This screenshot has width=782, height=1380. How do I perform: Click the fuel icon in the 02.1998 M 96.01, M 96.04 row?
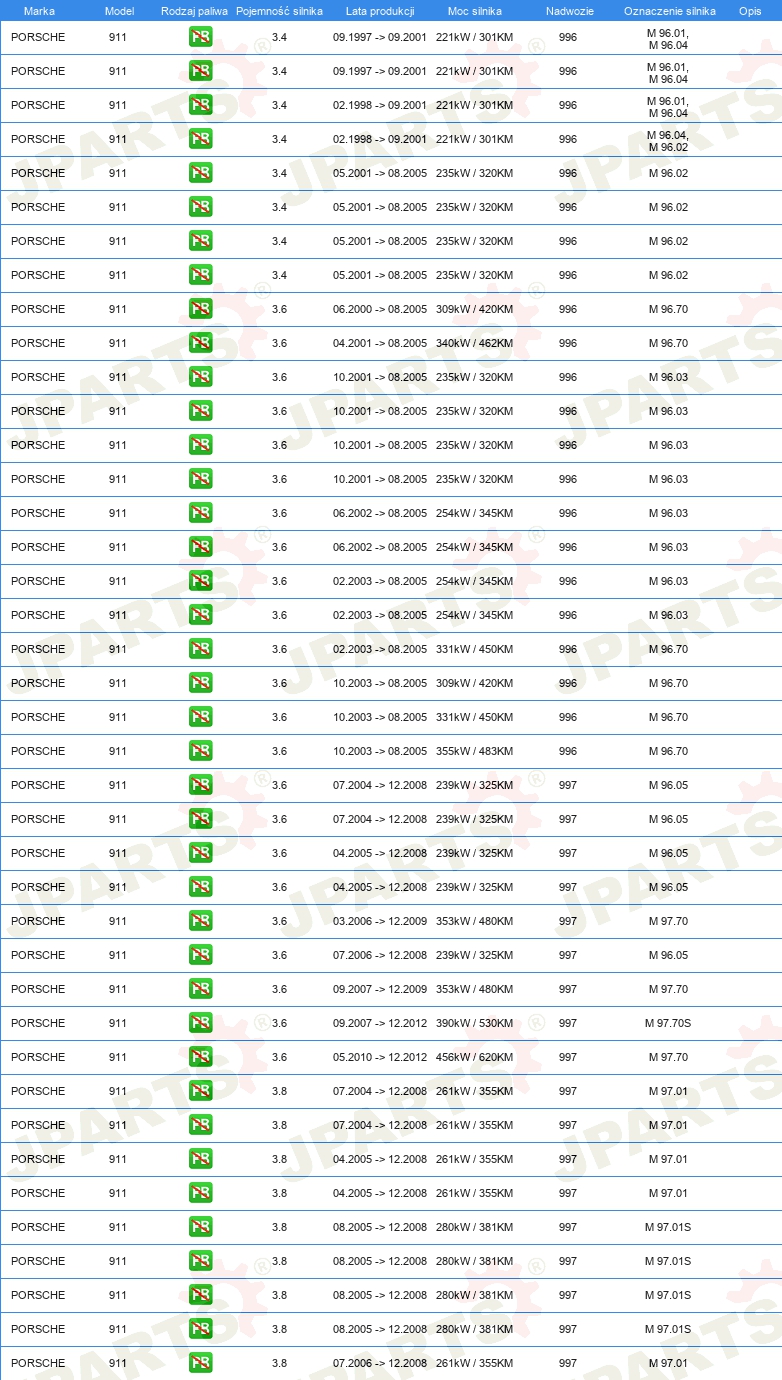(x=200, y=105)
